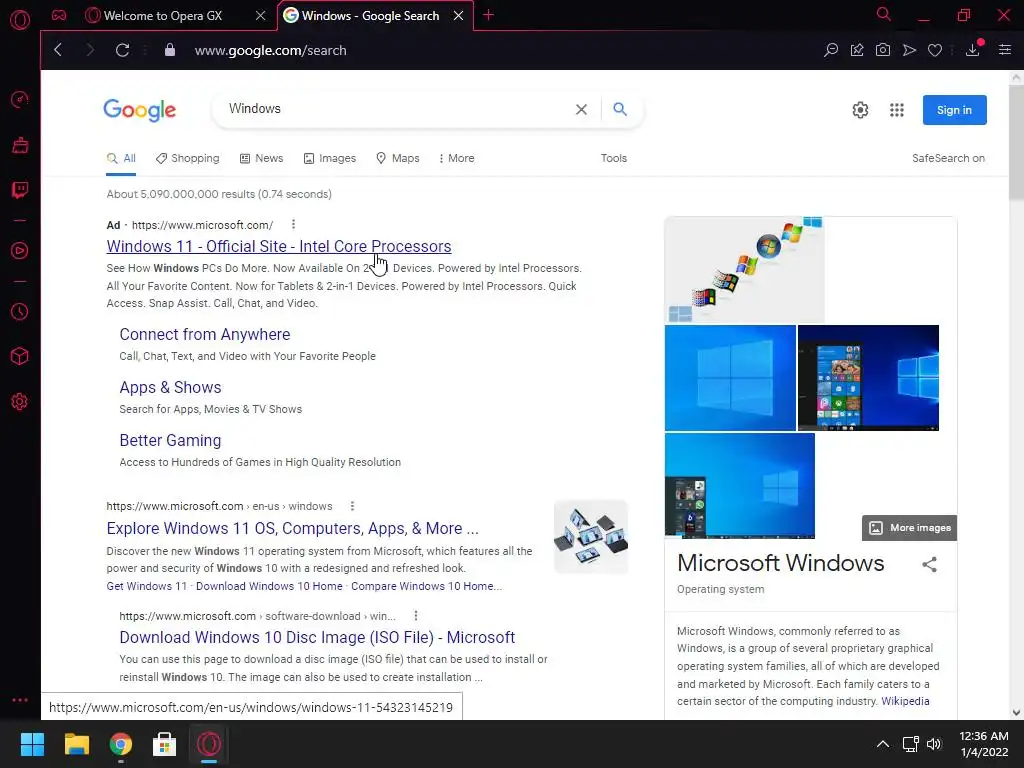Viewport: 1024px width, 768px height.
Task: Click the More images button
Action: [910, 528]
